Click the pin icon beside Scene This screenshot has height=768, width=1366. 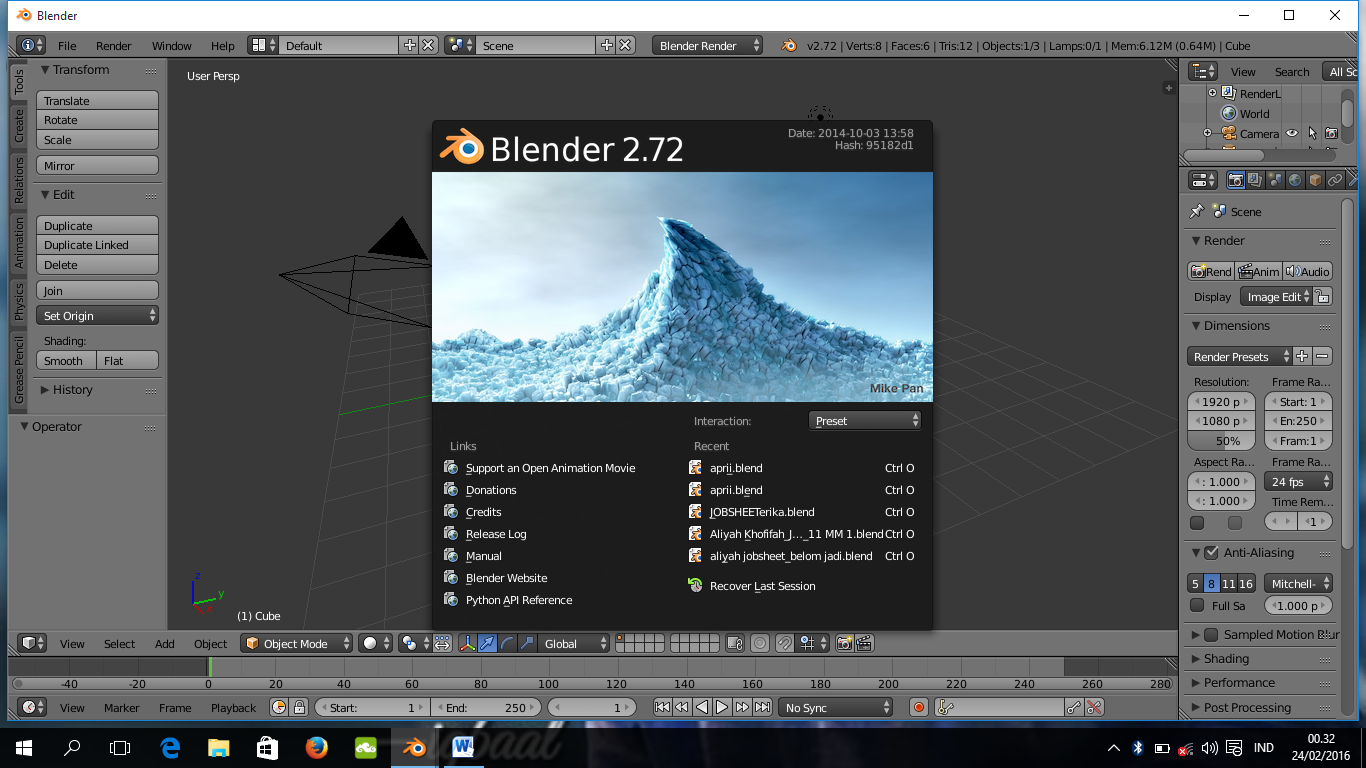[1196, 211]
